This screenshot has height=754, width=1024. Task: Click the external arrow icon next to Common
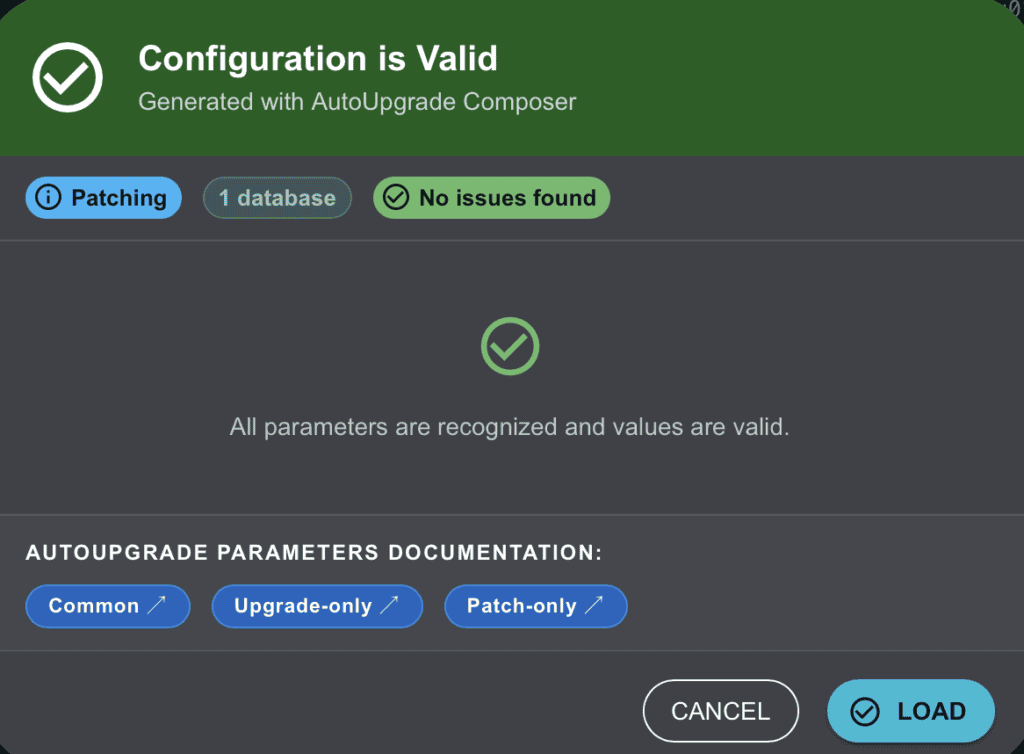(156, 606)
